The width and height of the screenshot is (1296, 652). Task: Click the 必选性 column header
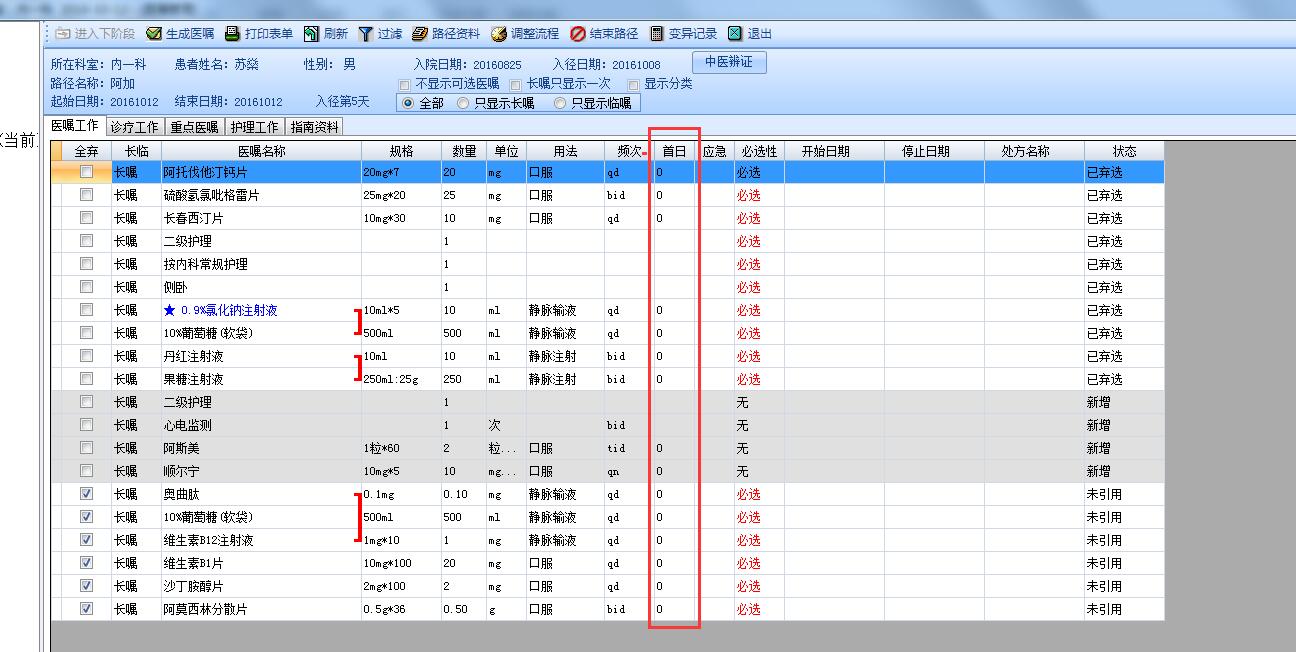759,151
